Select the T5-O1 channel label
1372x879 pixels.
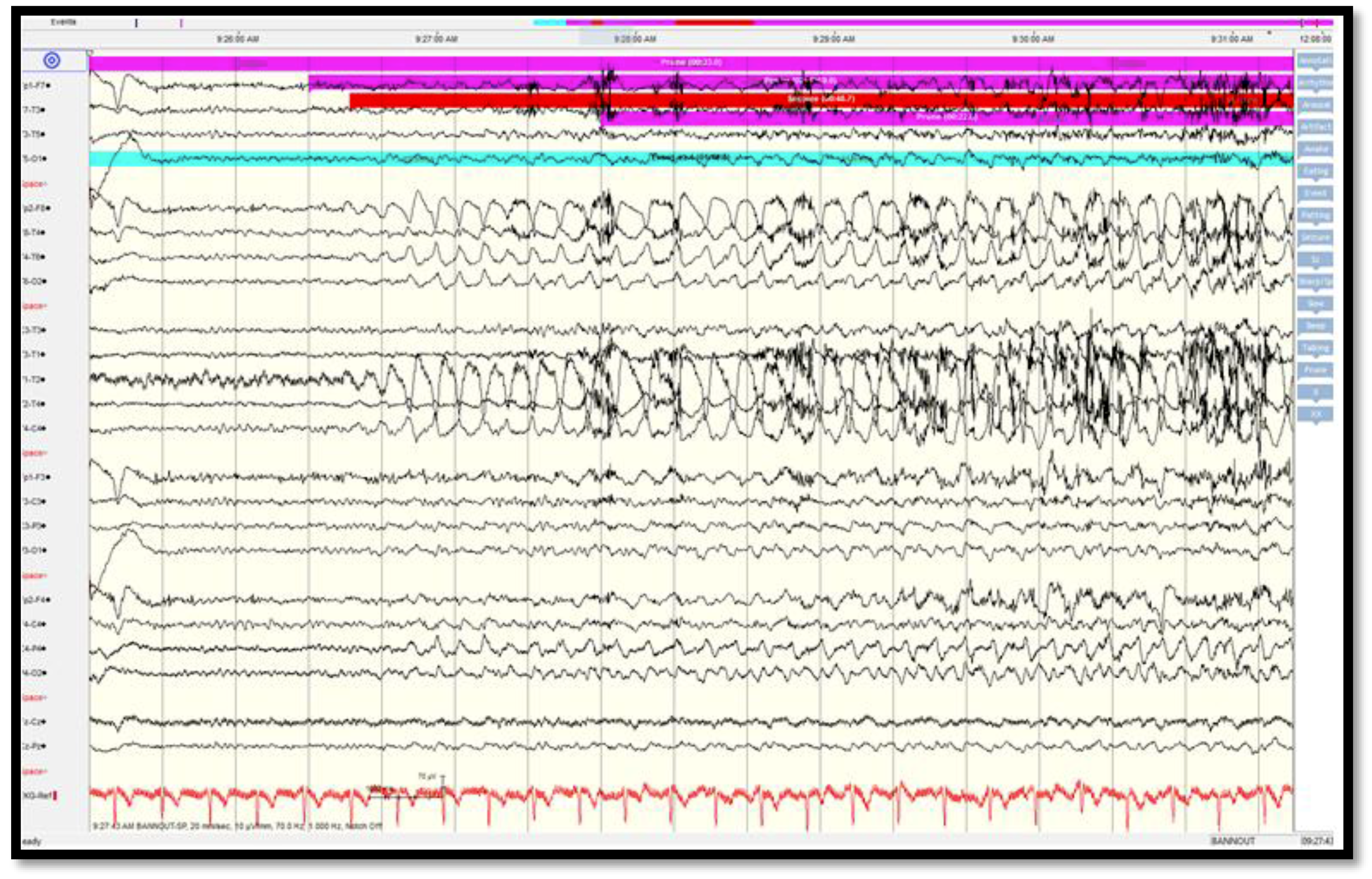pos(34,158)
